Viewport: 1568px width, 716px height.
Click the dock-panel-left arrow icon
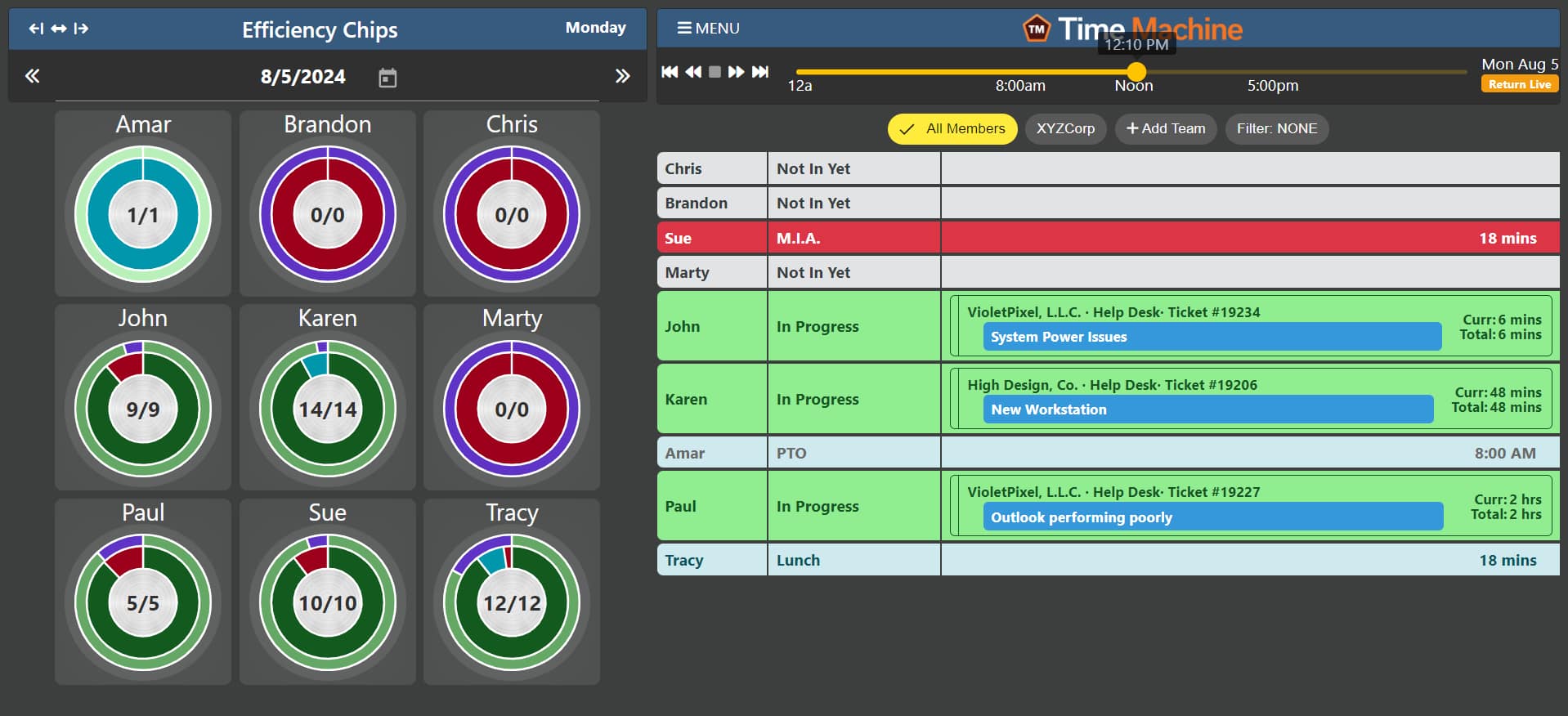coord(36,29)
